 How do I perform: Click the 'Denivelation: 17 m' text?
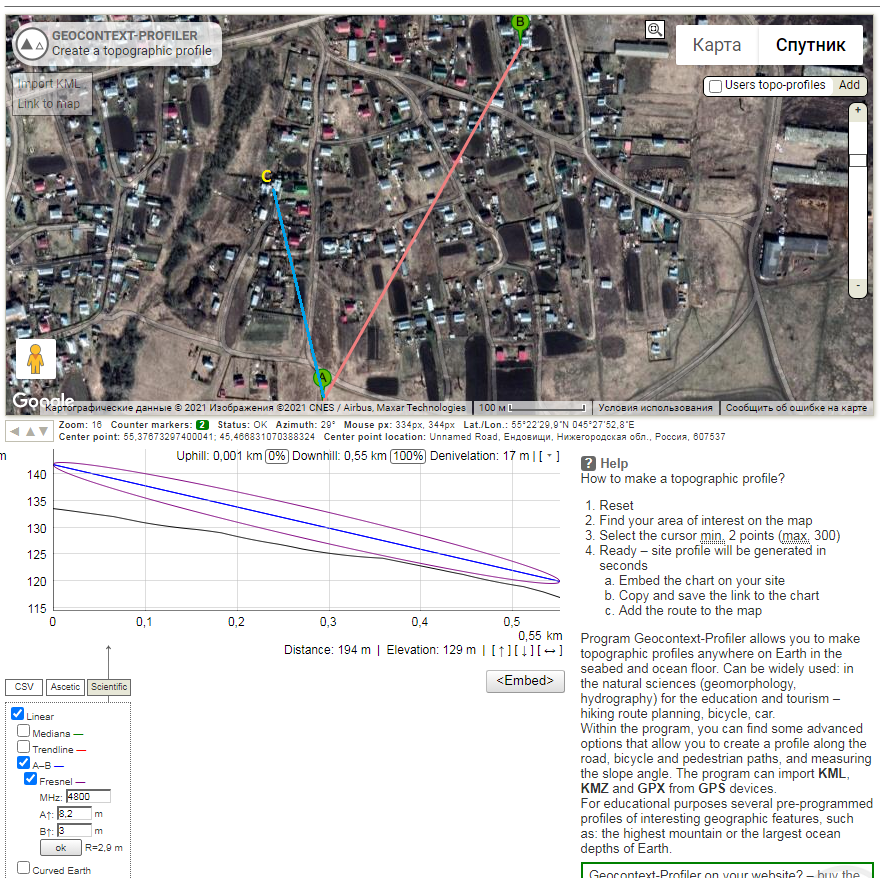[479, 456]
